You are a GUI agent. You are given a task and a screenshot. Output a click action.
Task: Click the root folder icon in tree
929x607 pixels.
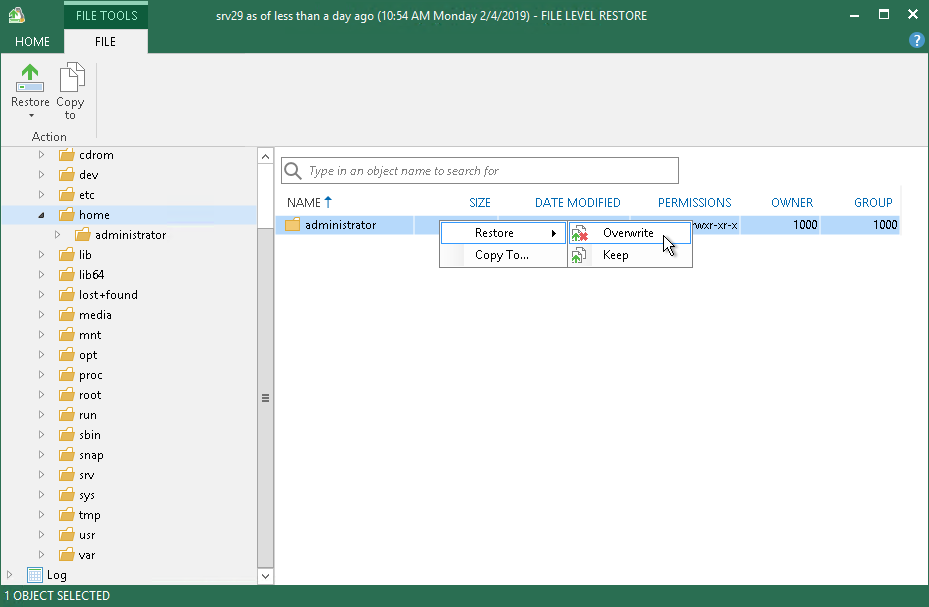(x=66, y=395)
